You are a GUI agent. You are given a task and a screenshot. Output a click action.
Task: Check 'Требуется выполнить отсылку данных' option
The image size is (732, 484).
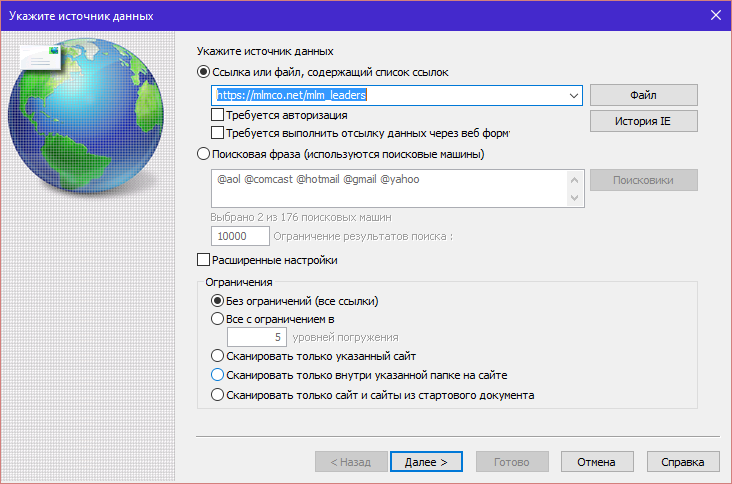pos(218,132)
